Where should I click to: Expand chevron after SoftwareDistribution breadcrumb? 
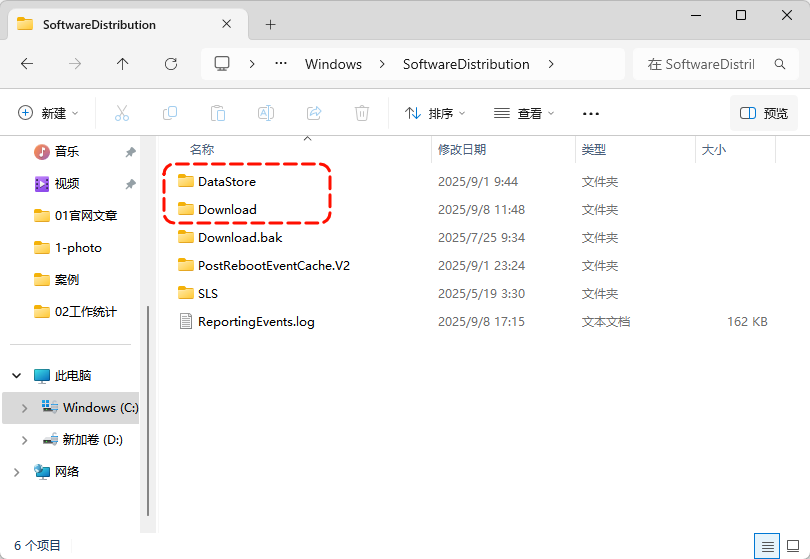(x=551, y=64)
